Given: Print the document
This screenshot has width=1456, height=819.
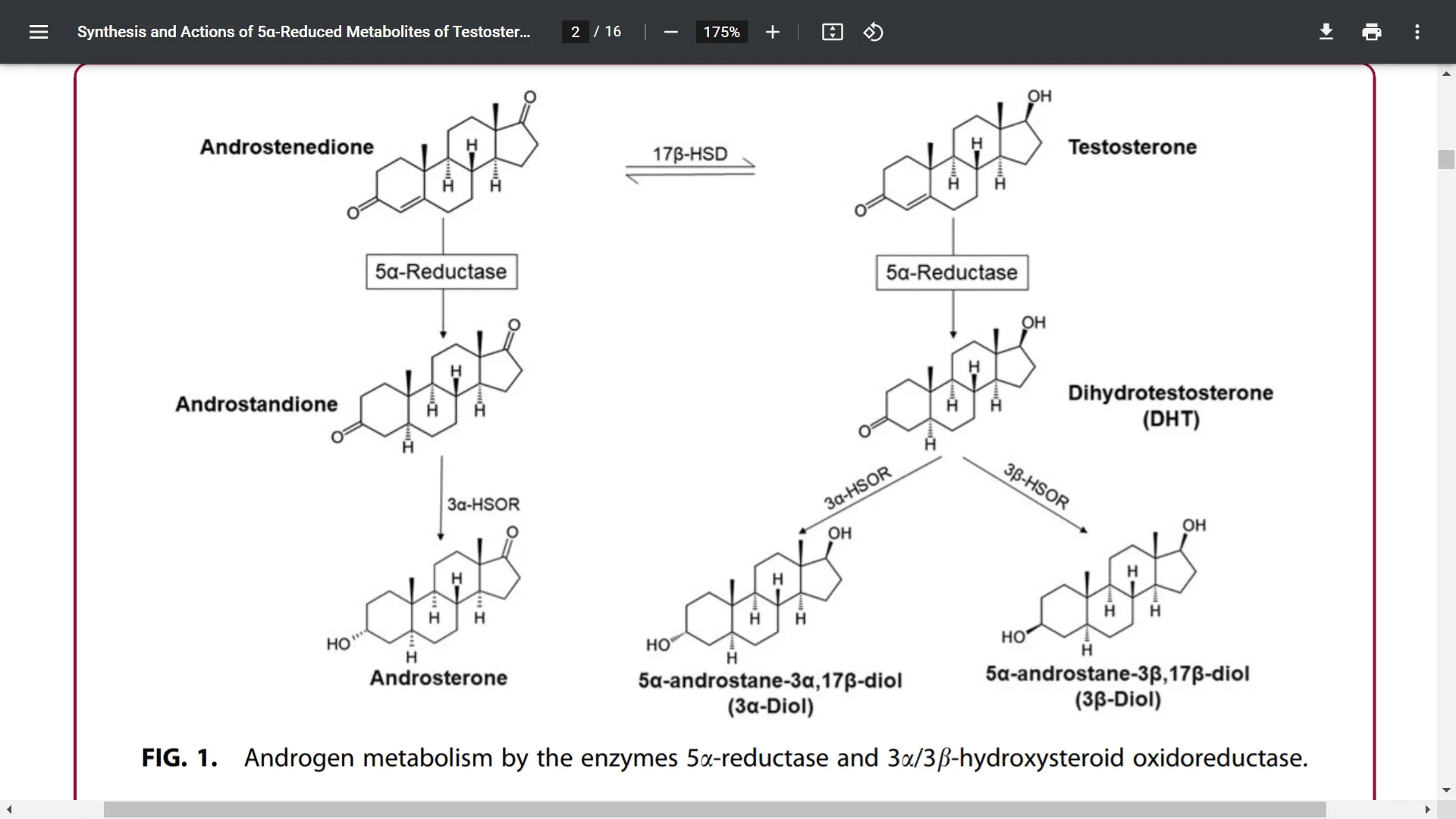Looking at the screenshot, I should click(1372, 32).
